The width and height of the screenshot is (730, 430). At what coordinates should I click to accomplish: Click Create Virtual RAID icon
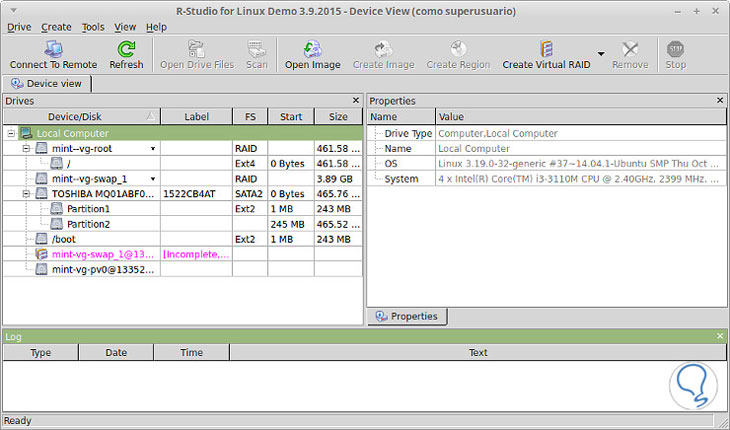pyautogui.click(x=546, y=48)
